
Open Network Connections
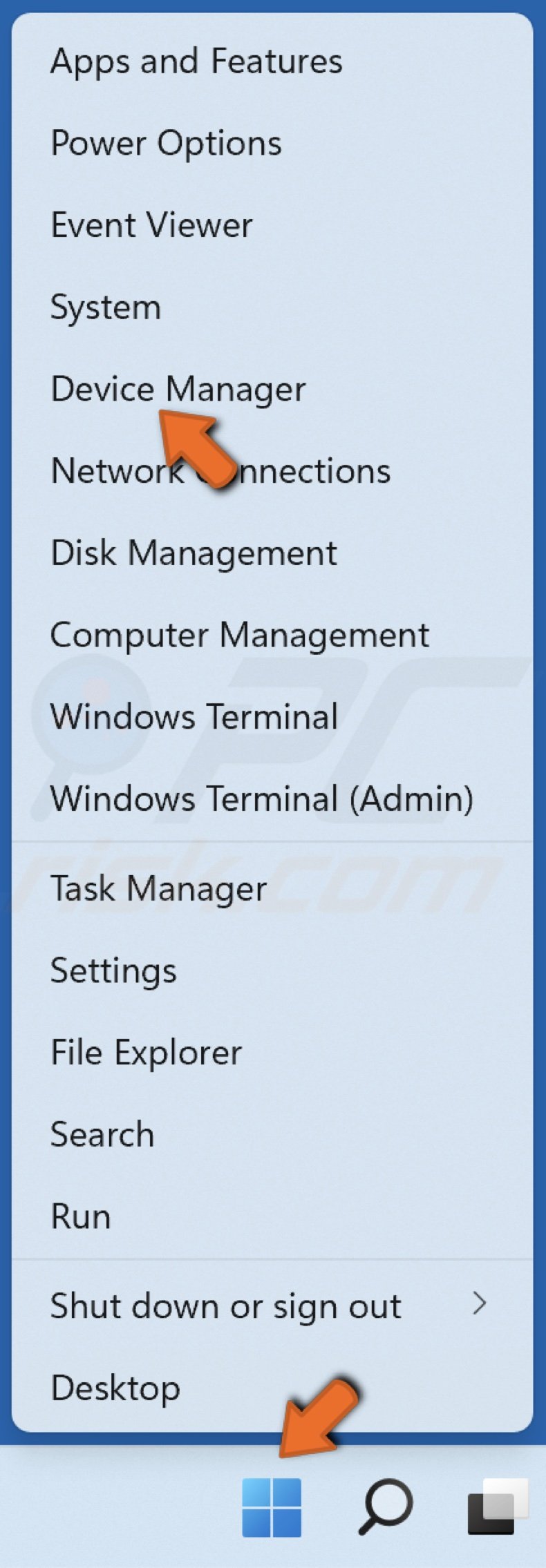pos(221,470)
